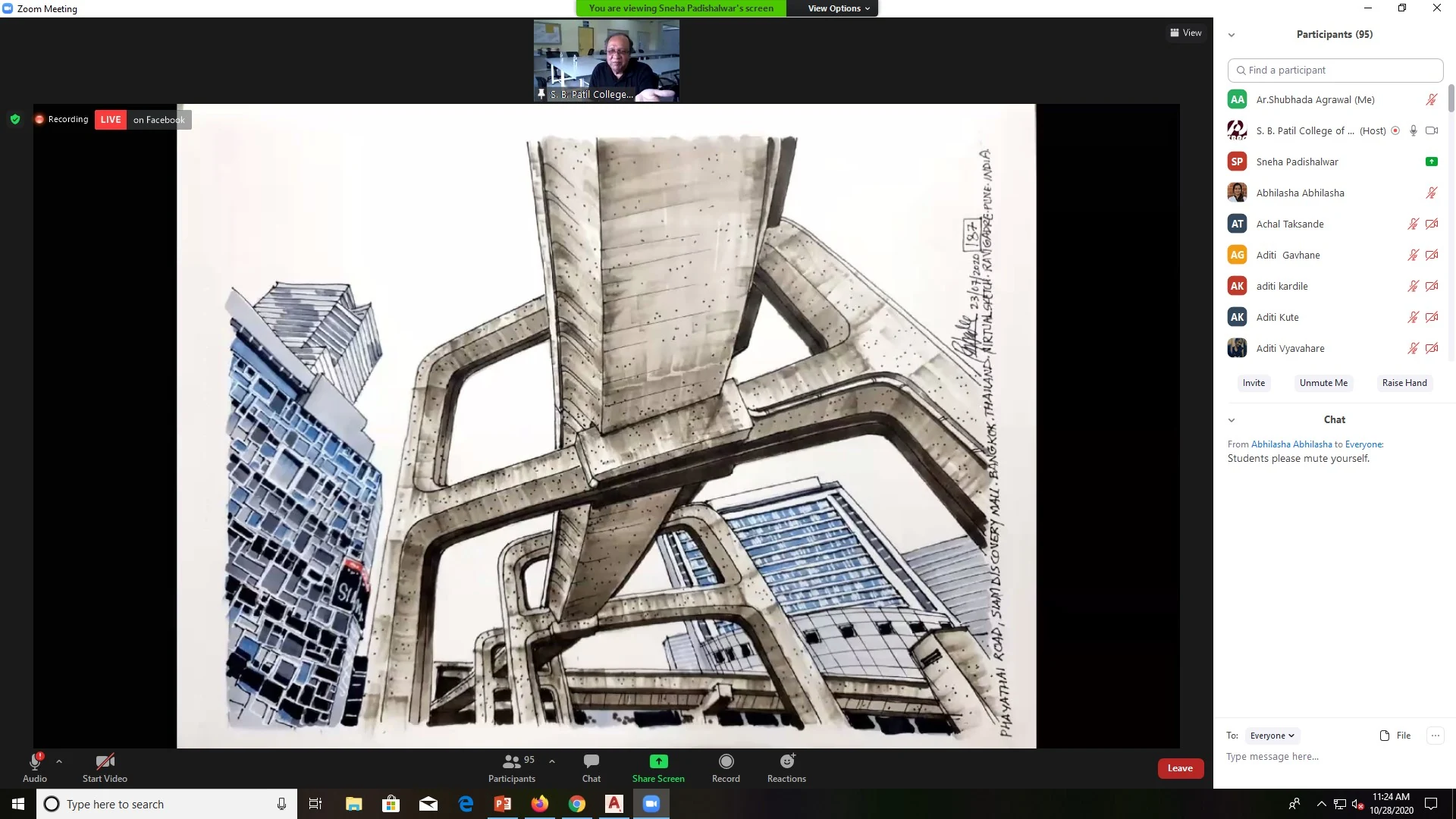The height and width of the screenshot is (819, 1456).
Task: Click Sneha Padishalwar's green screen-share indicator
Action: click(1432, 162)
